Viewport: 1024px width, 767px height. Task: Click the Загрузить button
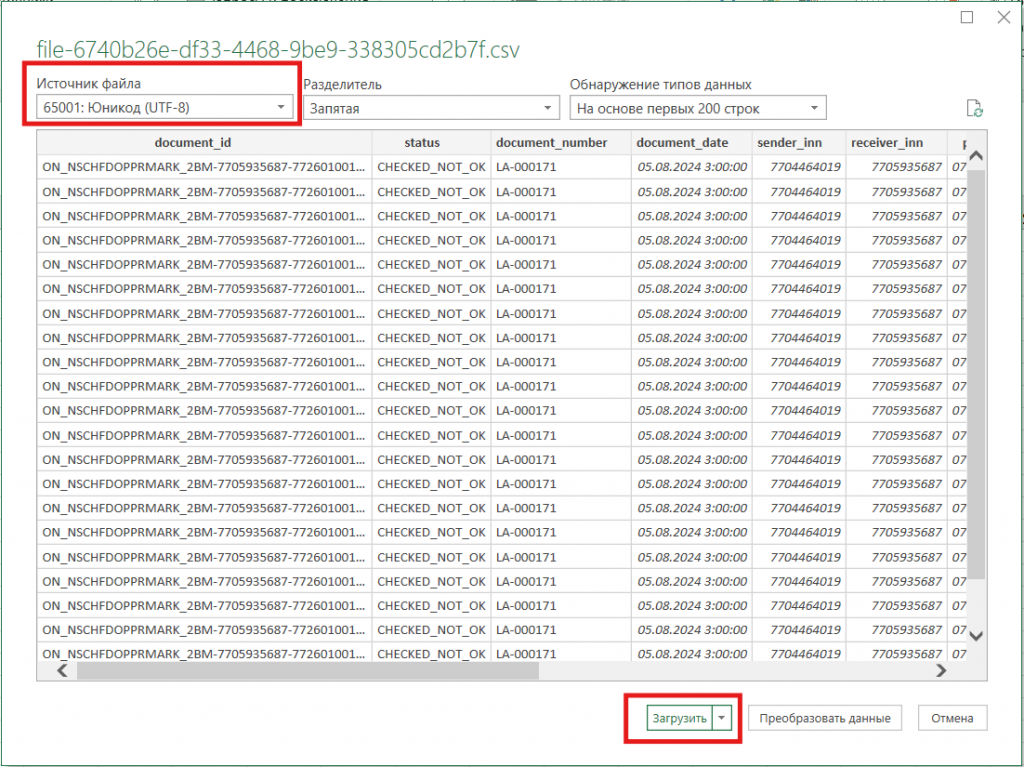679,718
